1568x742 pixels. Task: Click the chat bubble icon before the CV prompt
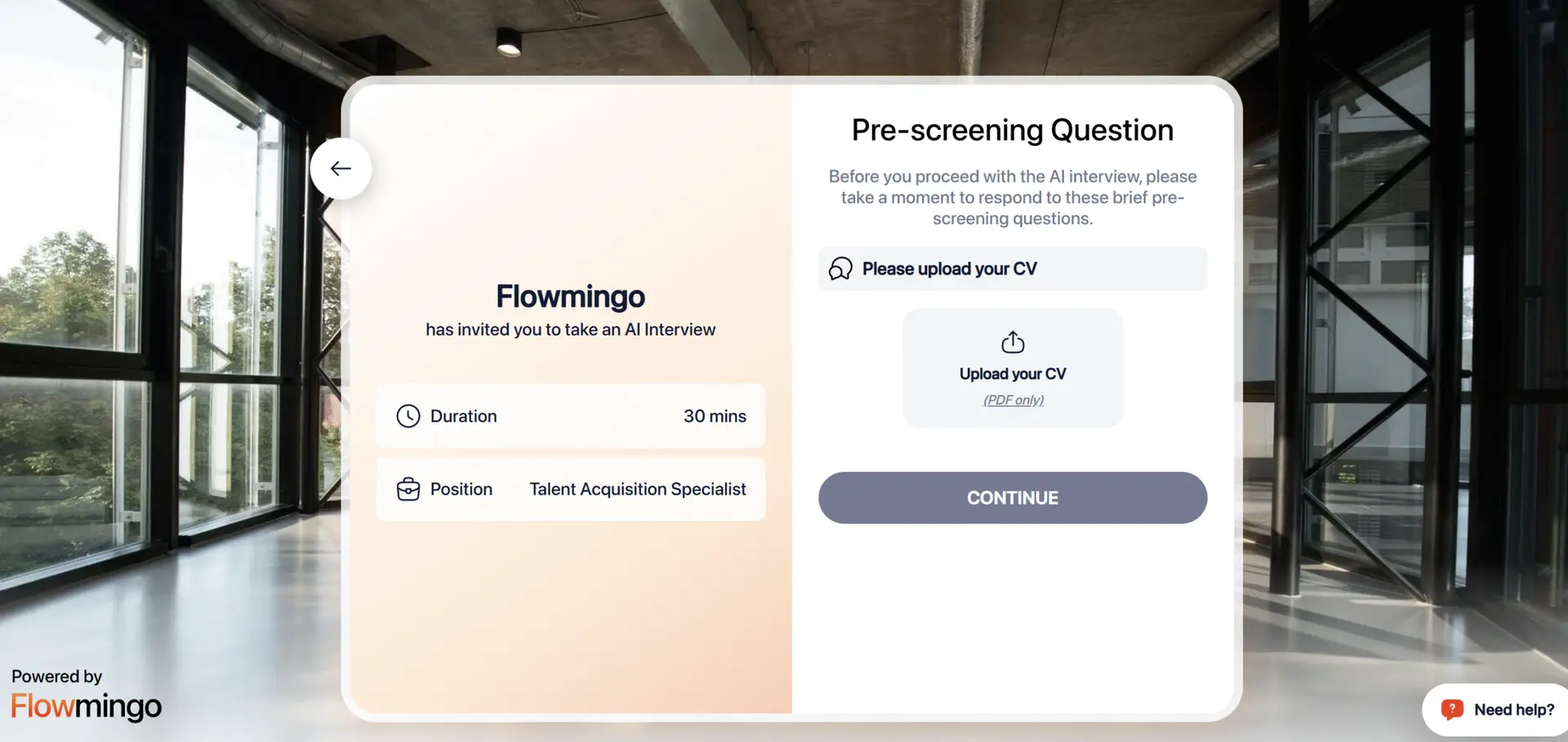[x=840, y=269]
